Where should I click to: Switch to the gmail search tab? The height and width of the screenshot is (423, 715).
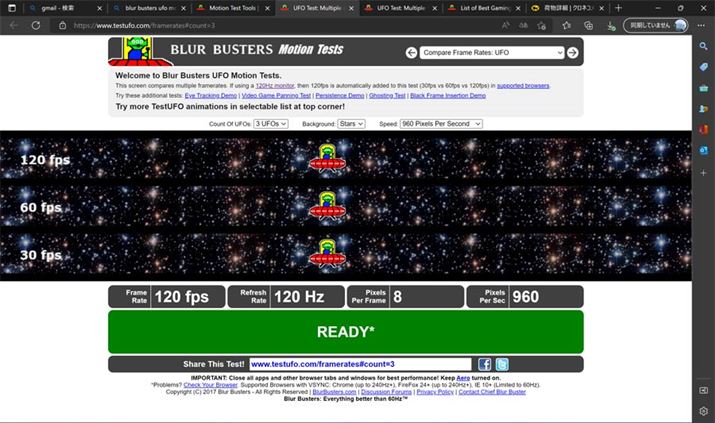(x=64, y=8)
